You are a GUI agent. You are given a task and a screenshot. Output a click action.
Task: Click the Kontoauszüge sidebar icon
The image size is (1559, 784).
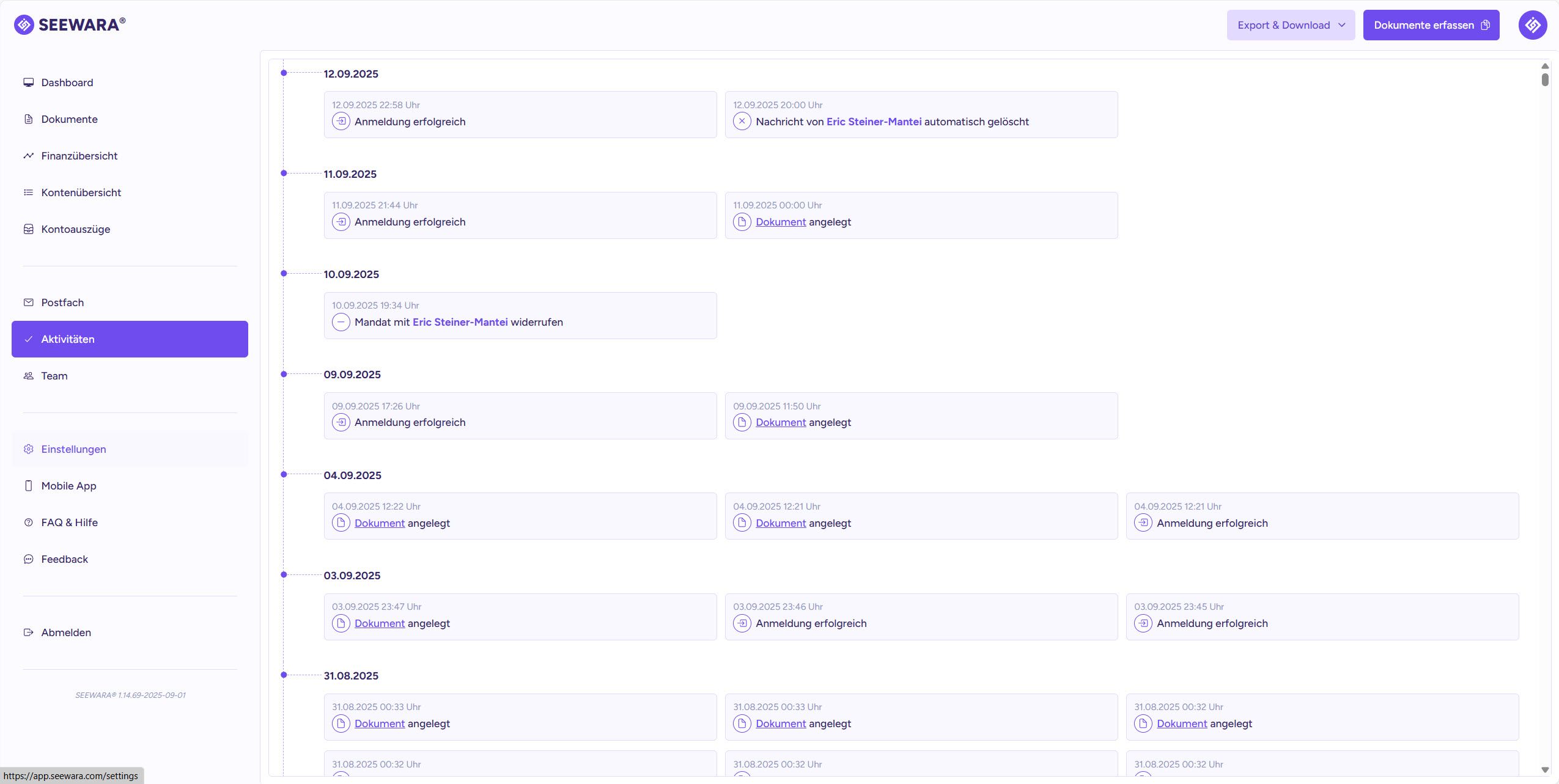pyautogui.click(x=28, y=229)
